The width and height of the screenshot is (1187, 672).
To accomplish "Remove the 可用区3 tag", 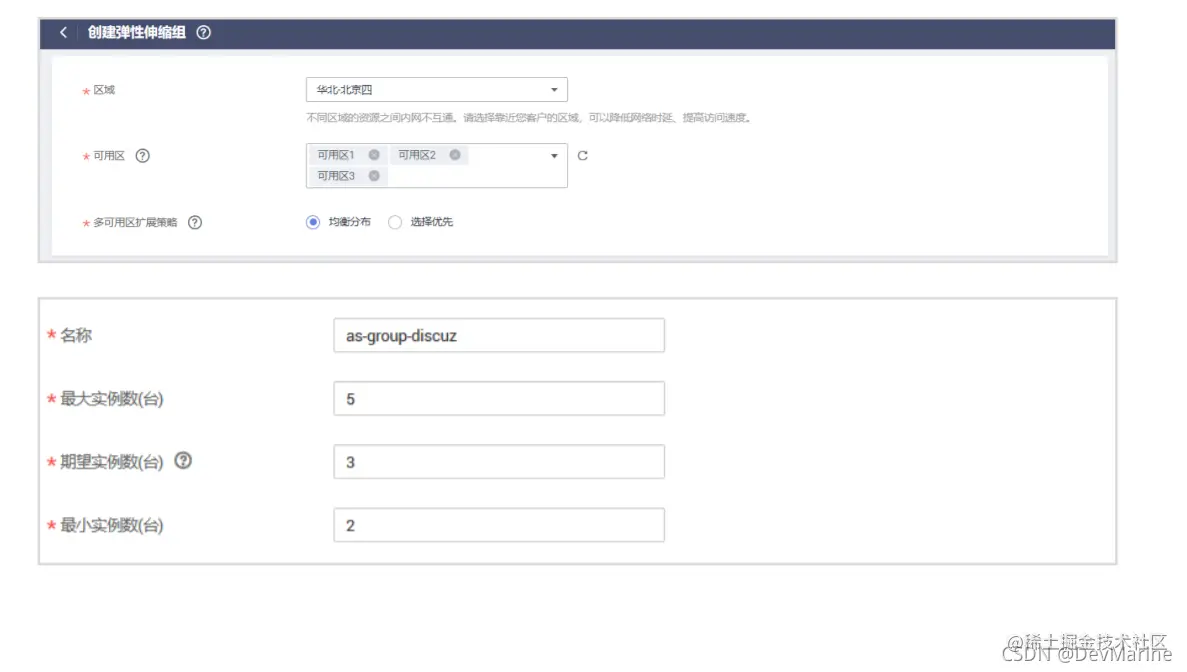I will coord(374,176).
